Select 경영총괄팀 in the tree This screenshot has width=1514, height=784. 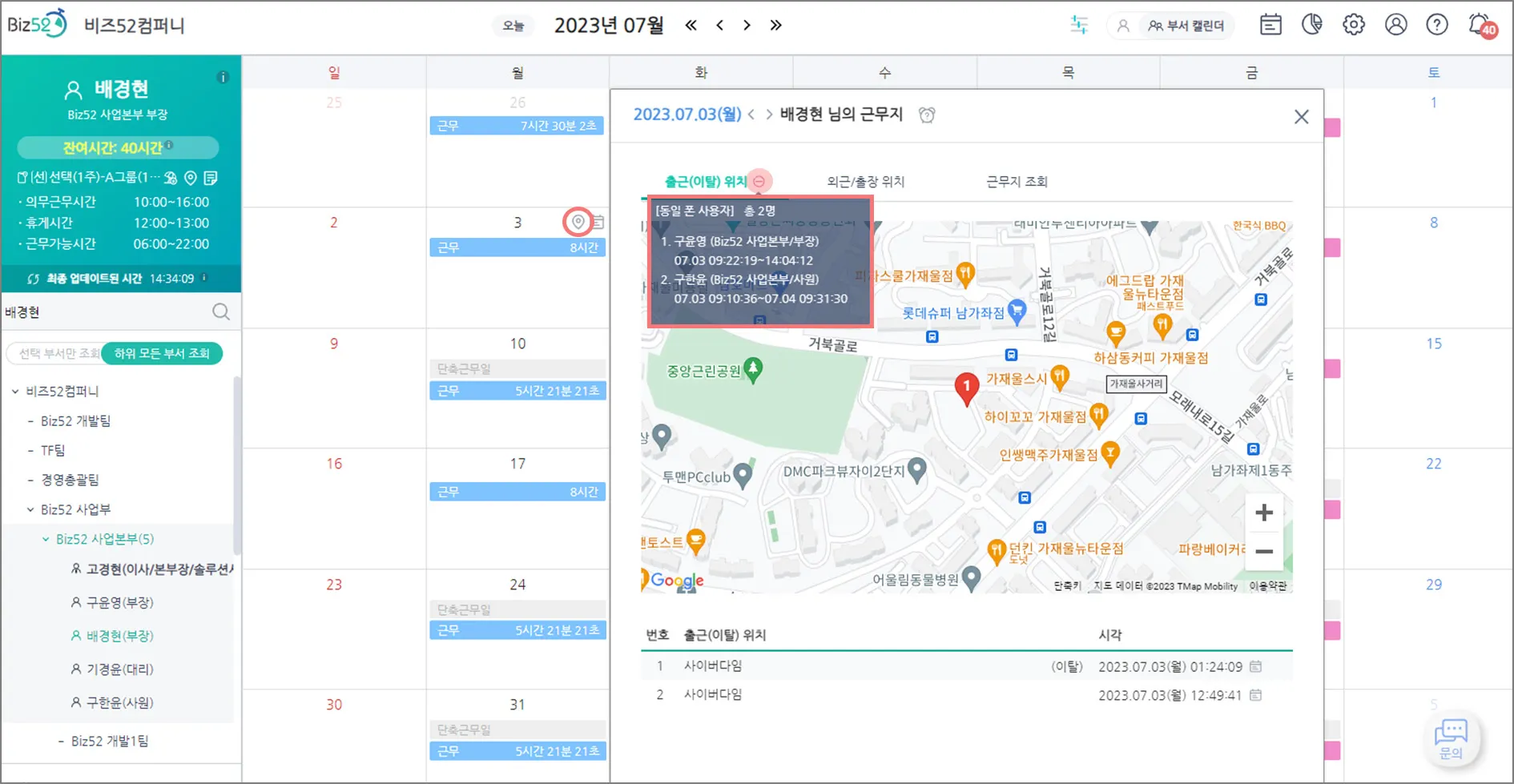[x=70, y=480]
